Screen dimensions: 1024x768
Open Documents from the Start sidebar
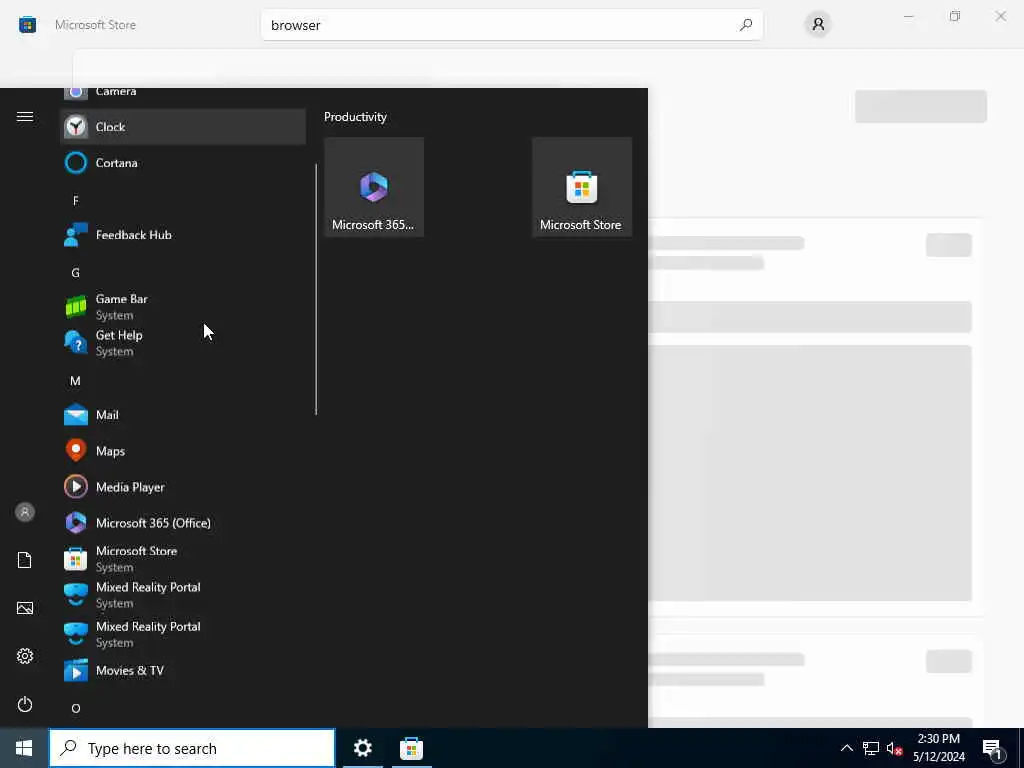[25, 560]
